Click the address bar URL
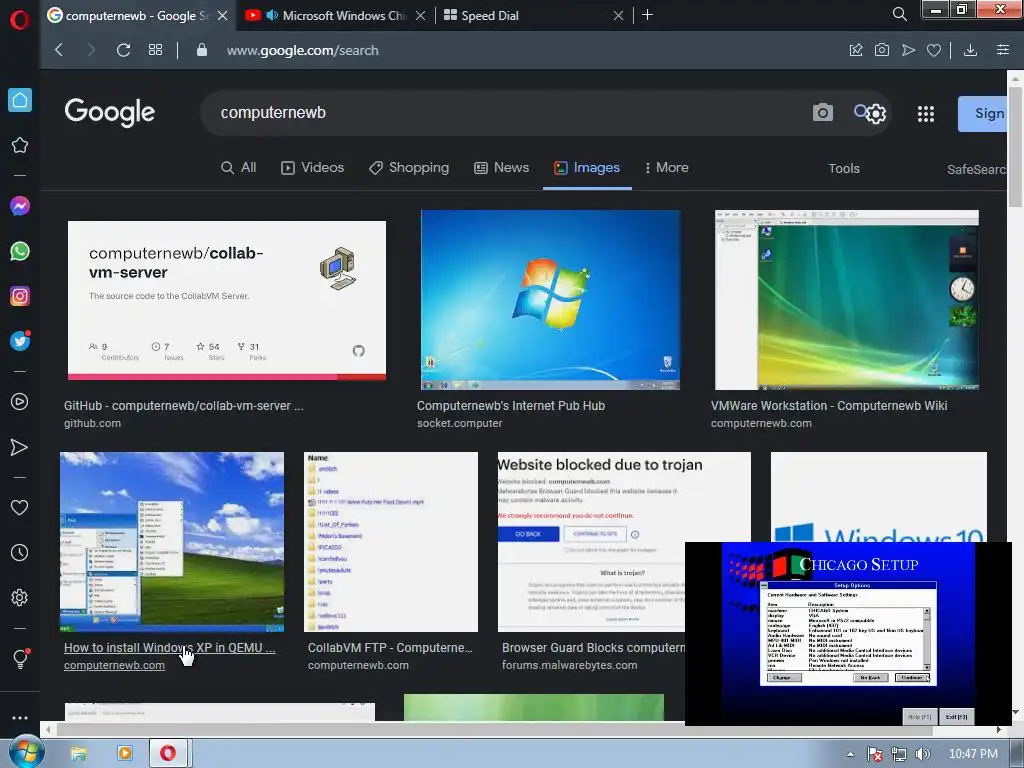 pos(302,50)
